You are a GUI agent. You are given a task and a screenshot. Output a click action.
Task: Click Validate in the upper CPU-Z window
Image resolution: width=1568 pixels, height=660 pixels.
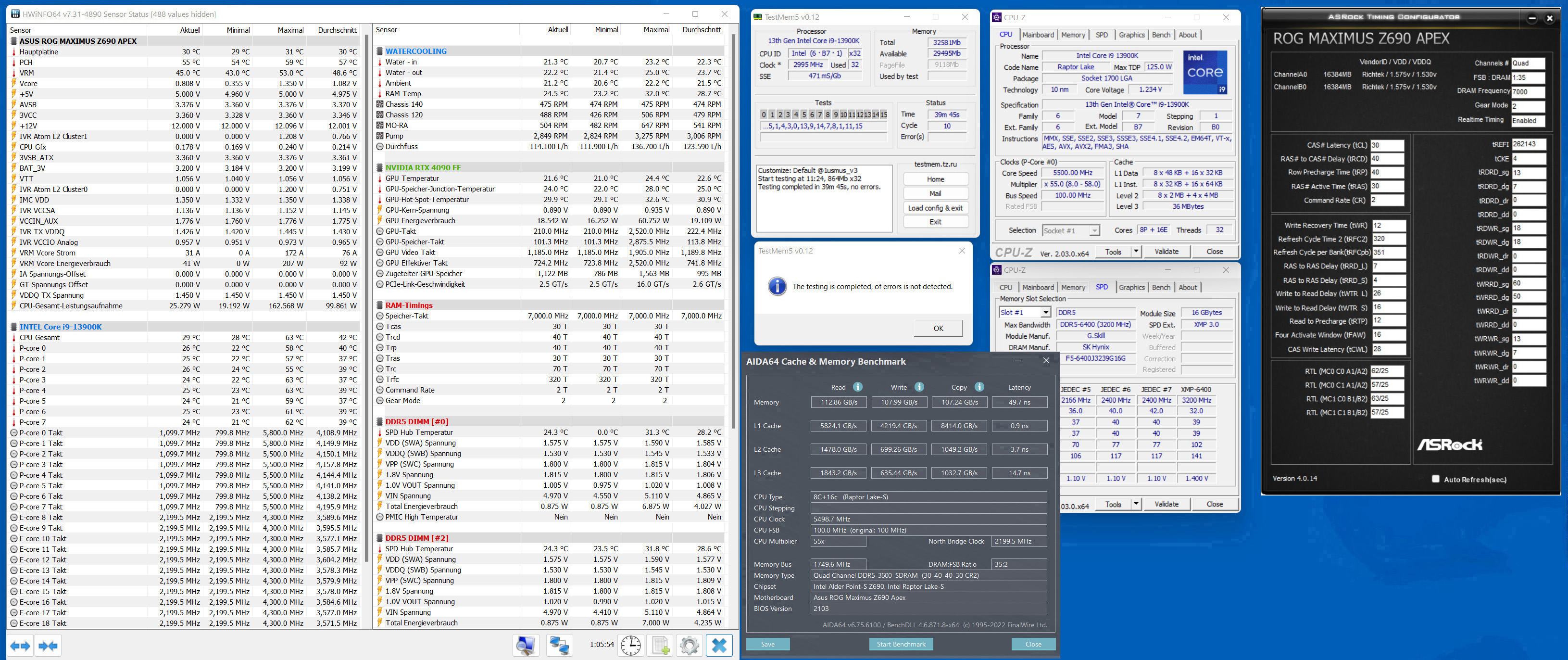click(1166, 252)
